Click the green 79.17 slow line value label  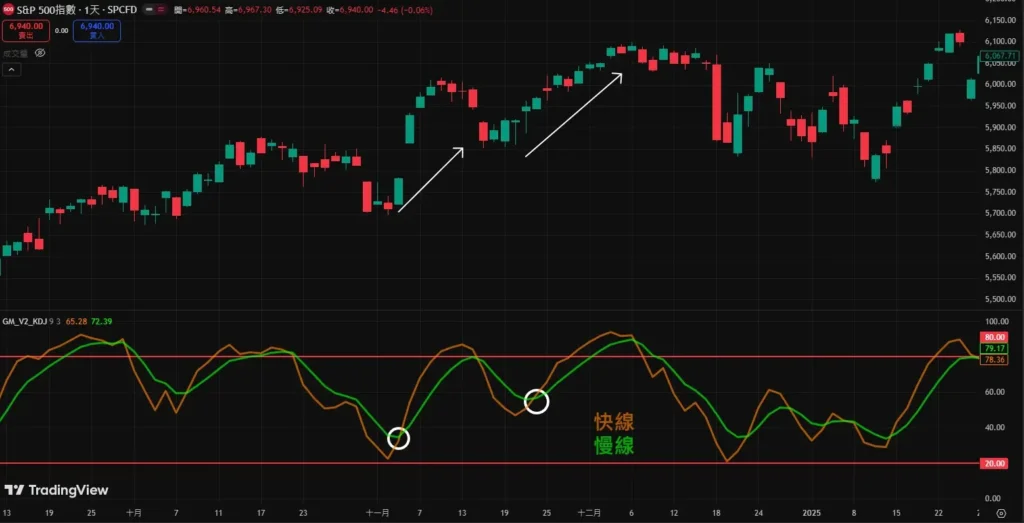tap(993, 348)
